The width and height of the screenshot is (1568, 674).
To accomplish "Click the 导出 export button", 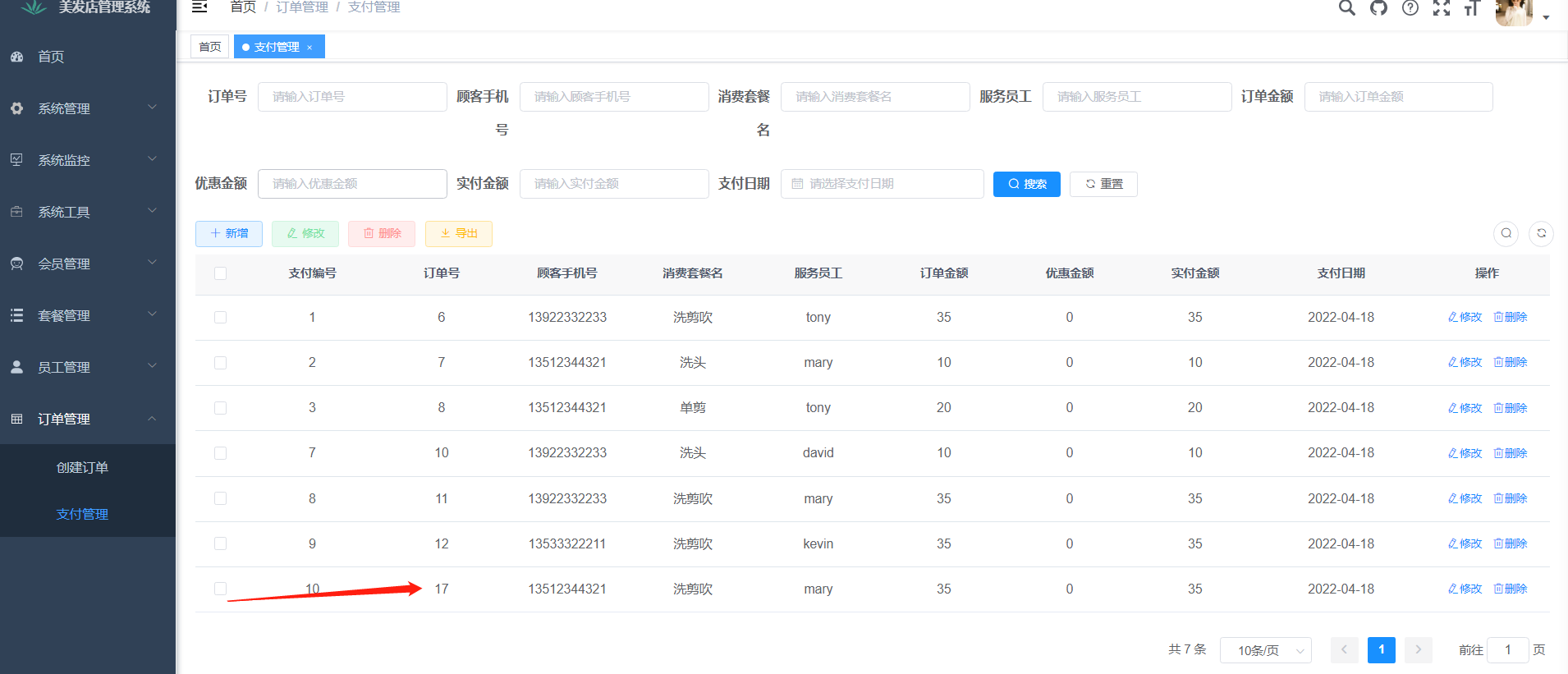I will 459,234.
